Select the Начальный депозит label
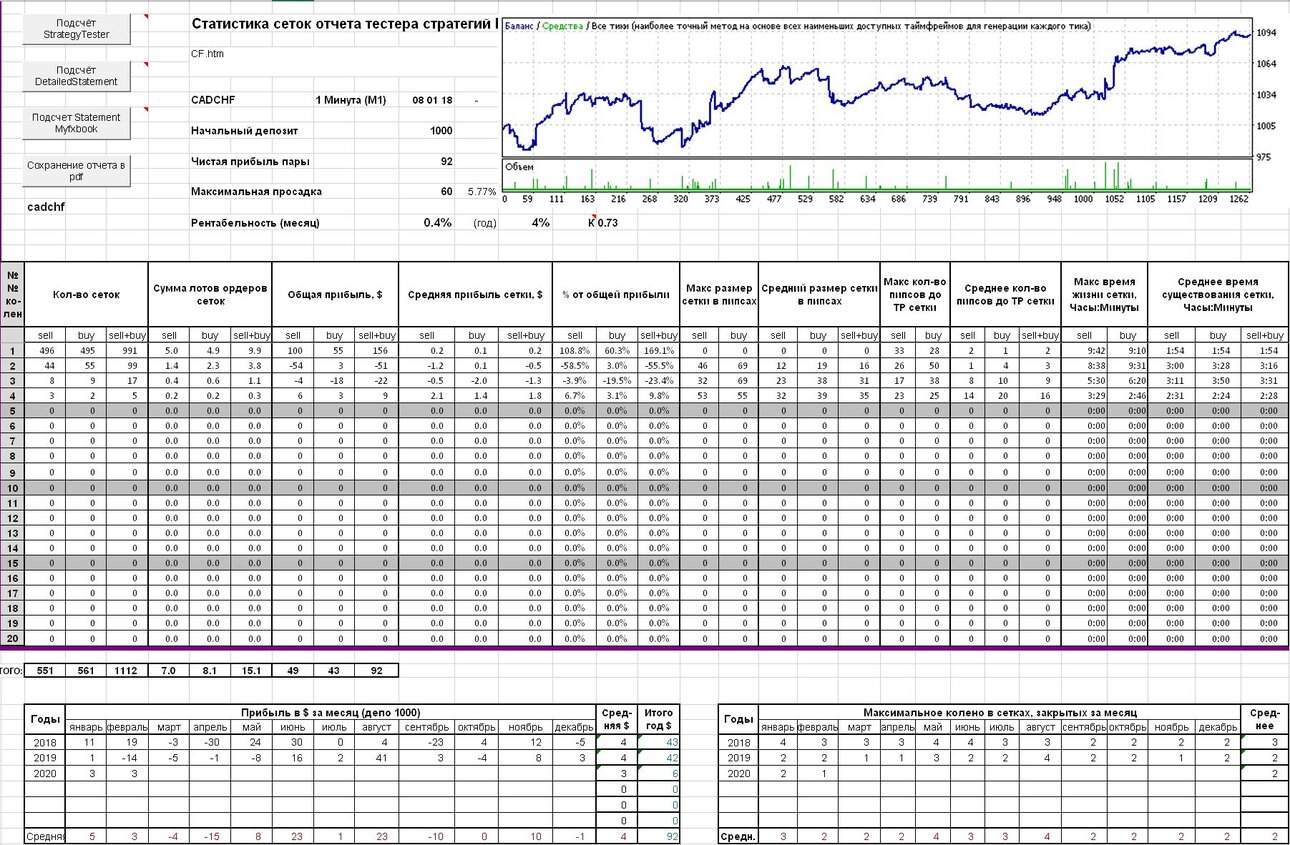The width and height of the screenshot is (1290, 845). tap(244, 130)
